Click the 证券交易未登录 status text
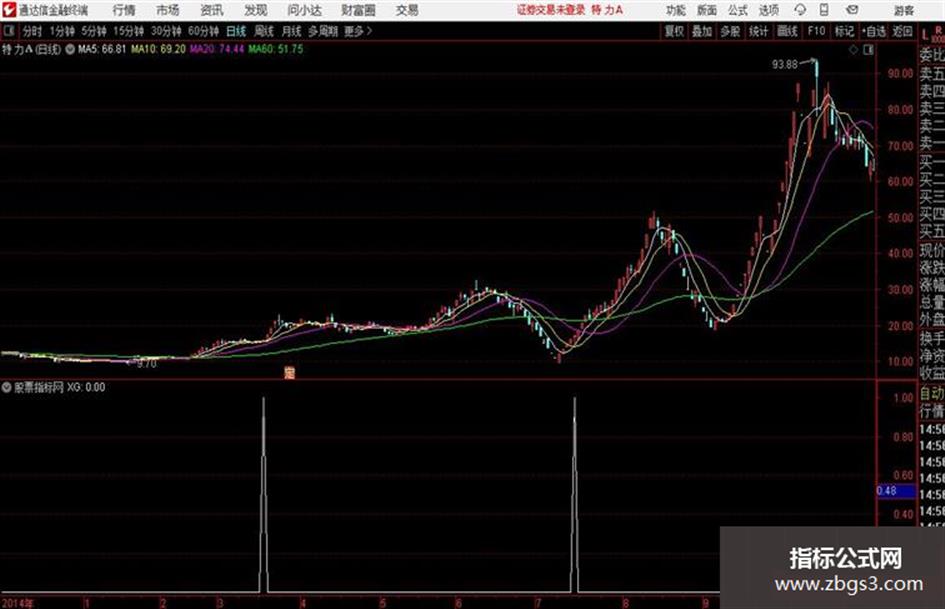This screenshot has height=609, width=945. 551,10
